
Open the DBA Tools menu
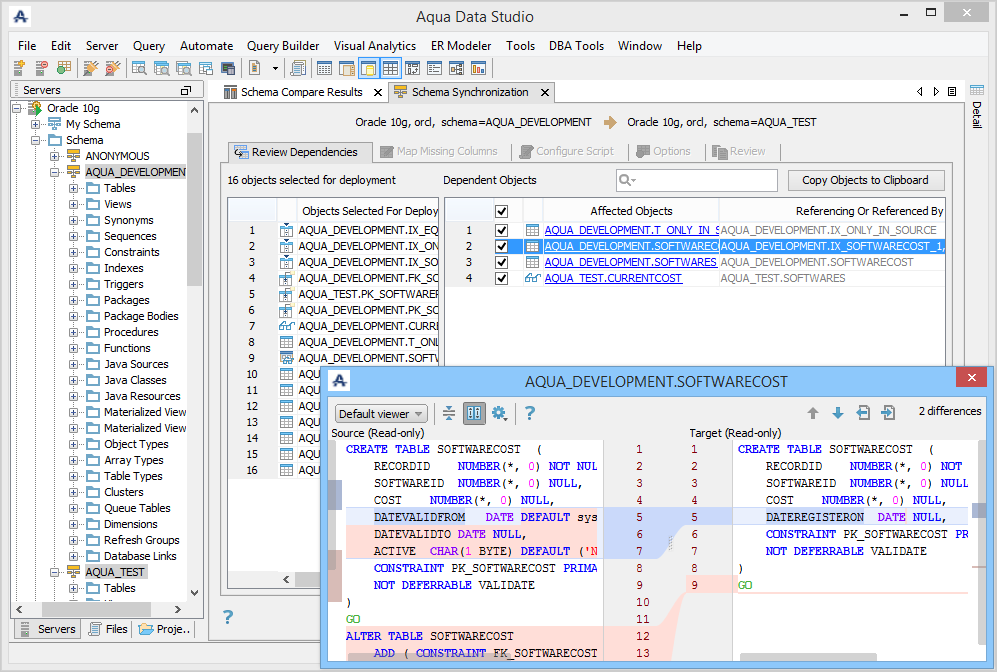pyautogui.click(x=576, y=46)
